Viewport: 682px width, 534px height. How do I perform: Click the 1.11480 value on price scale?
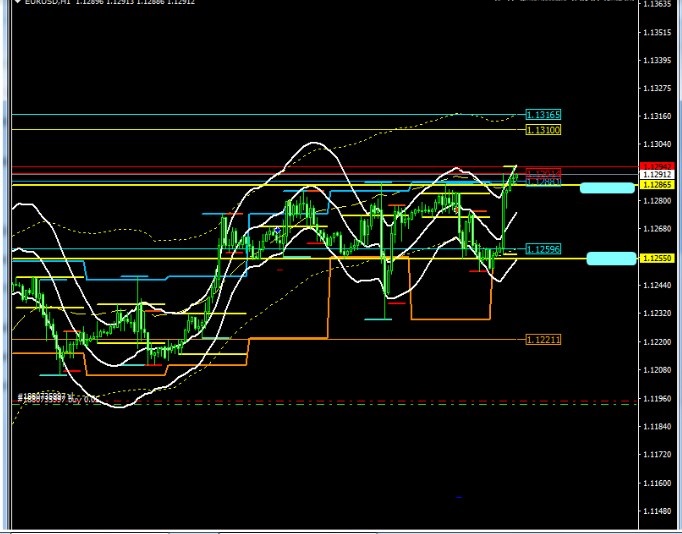657,511
